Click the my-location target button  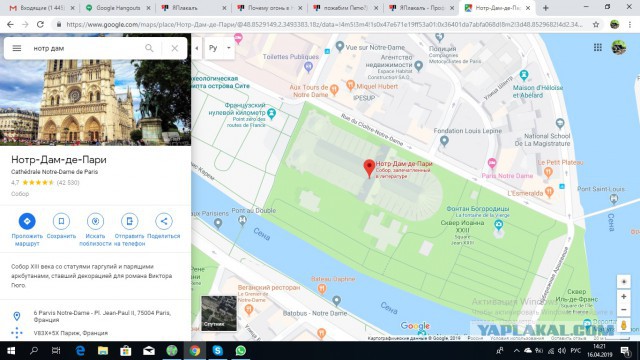pyautogui.click(x=623, y=282)
